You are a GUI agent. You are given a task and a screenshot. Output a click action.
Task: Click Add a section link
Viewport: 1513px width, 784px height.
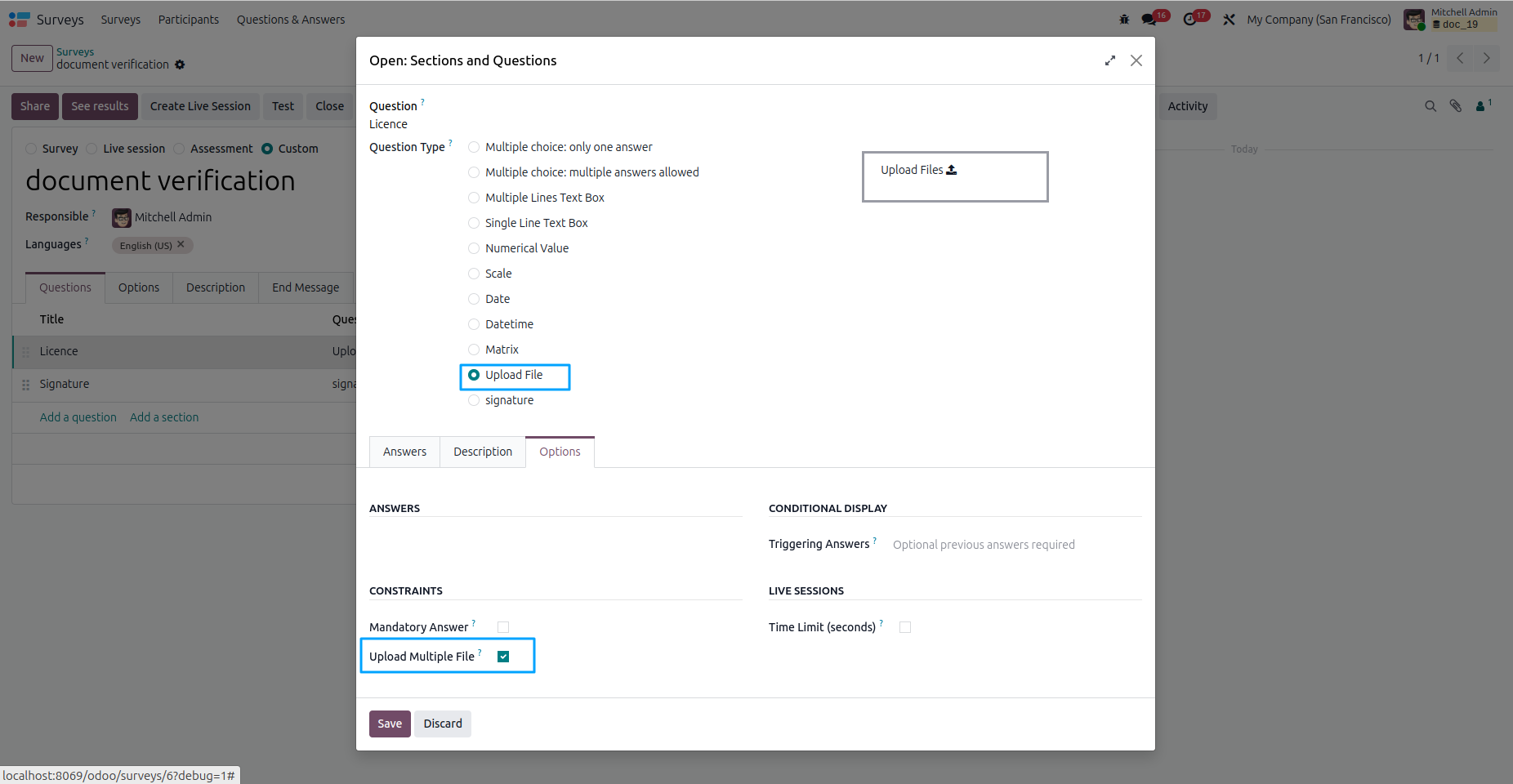(x=164, y=417)
